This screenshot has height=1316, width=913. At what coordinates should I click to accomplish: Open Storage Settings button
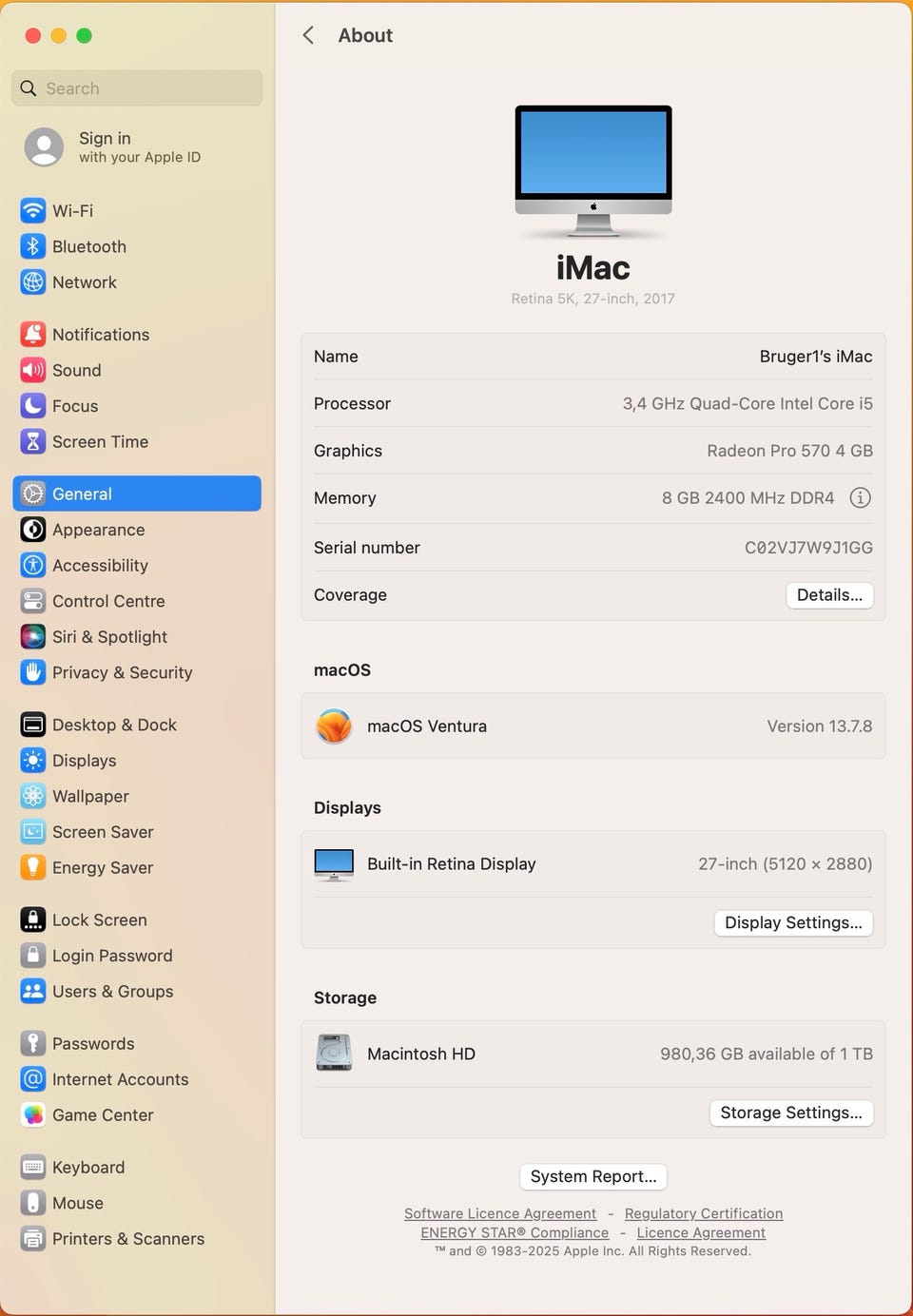tap(791, 1113)
